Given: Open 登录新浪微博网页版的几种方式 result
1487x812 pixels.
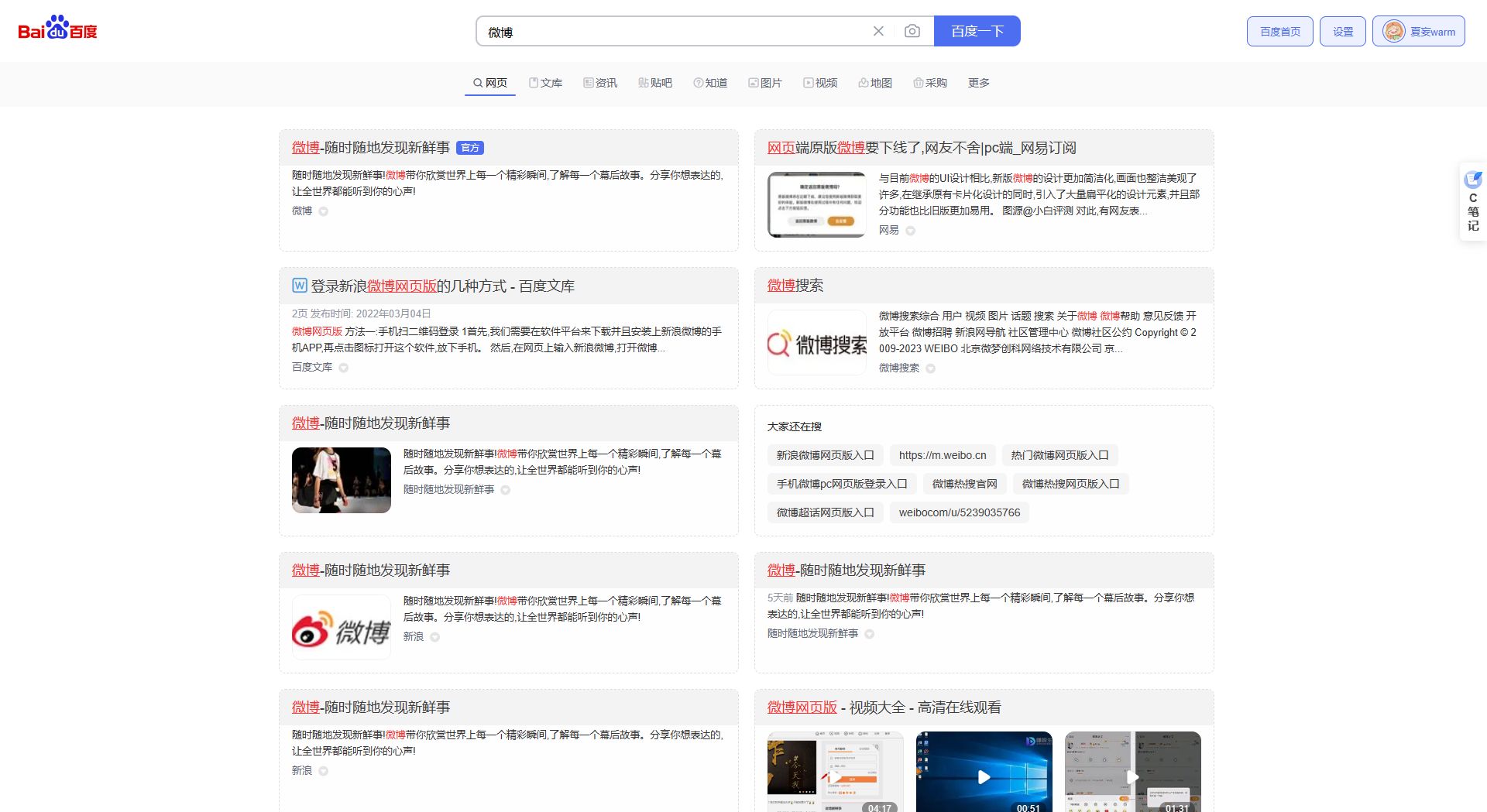Looking at the screenshot, I should pos(442,286).
